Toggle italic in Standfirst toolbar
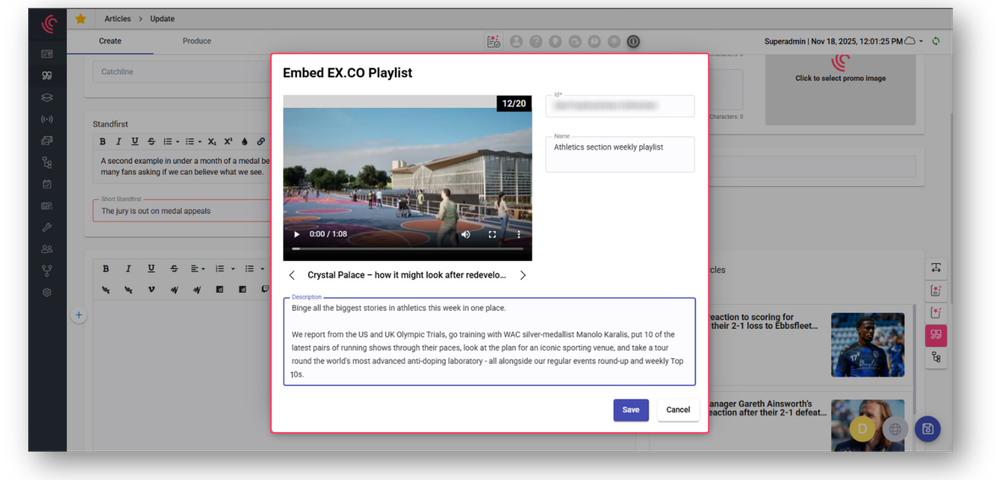 coord(118,142)
